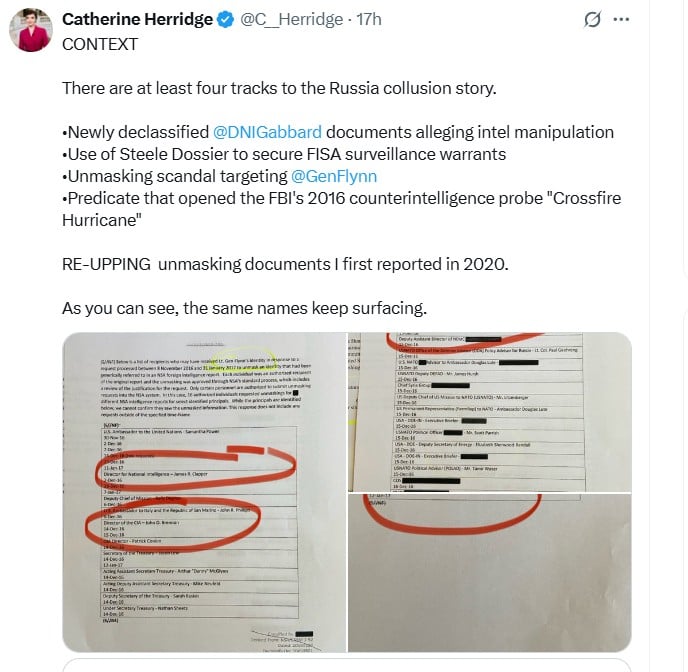Click 'the same names keep surfacing' sentence
688x672 pixels.
pyautogui.click(x=244, y=308)
